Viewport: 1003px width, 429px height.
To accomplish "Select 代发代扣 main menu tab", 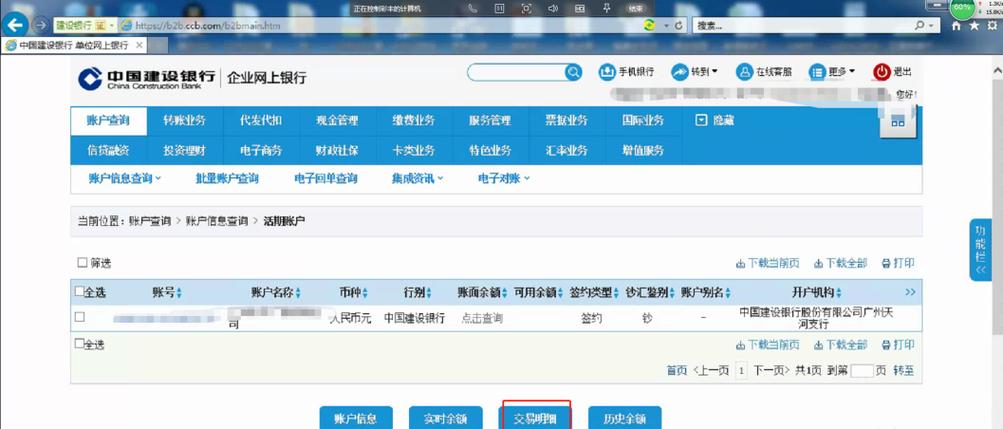I will [261, 121].
